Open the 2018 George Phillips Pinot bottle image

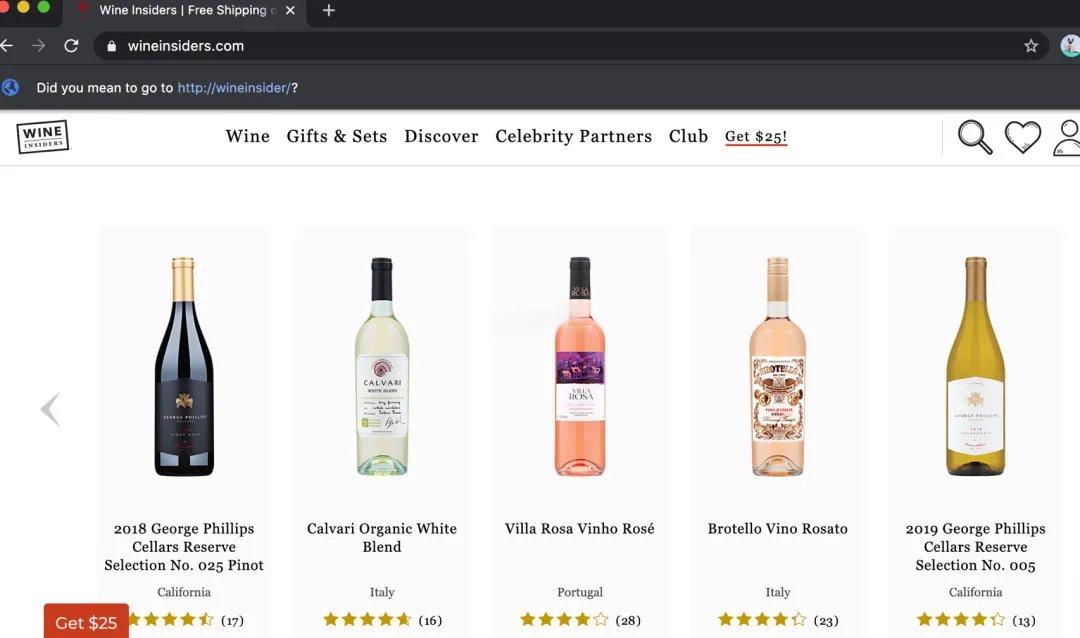(184, 367)
